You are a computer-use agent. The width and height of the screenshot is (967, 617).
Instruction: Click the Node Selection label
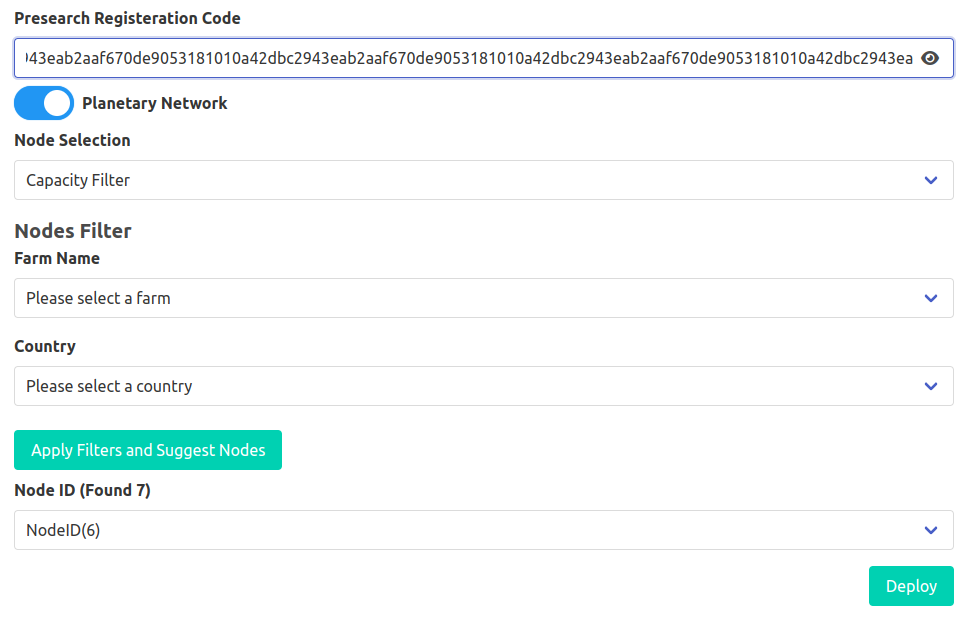point(72,140)
